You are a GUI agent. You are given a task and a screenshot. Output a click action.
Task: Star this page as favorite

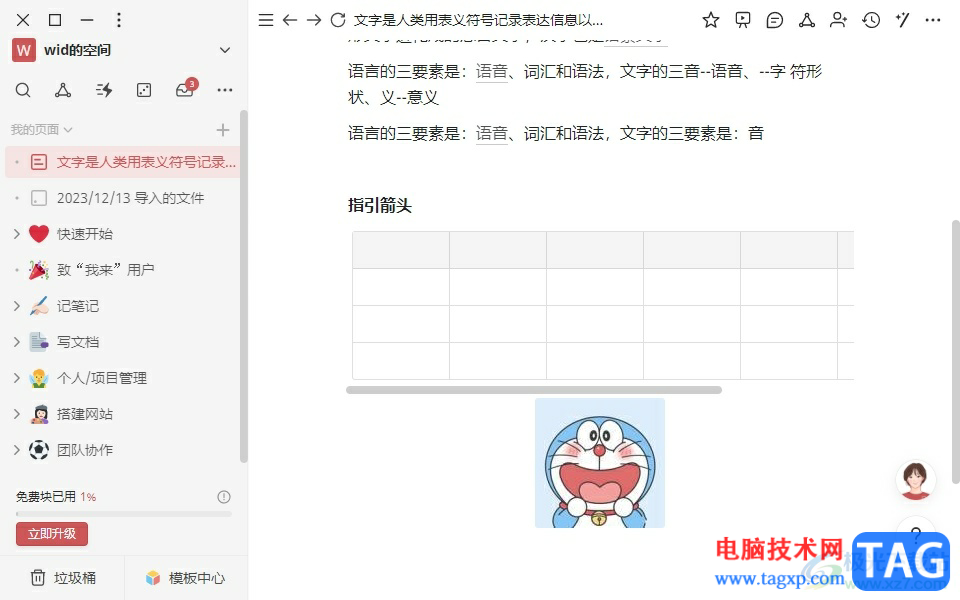click(x=711, y=20)
